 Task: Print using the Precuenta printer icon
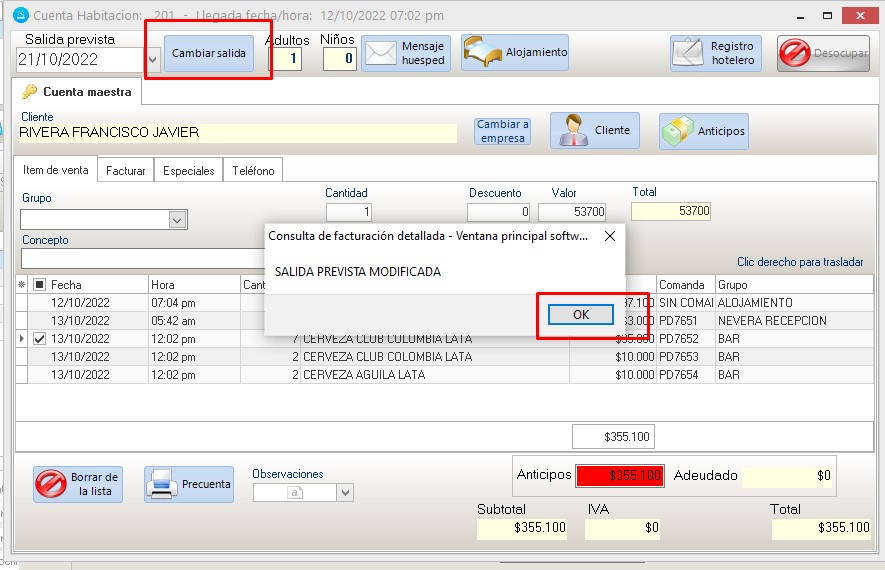click(x=162, y=485)
